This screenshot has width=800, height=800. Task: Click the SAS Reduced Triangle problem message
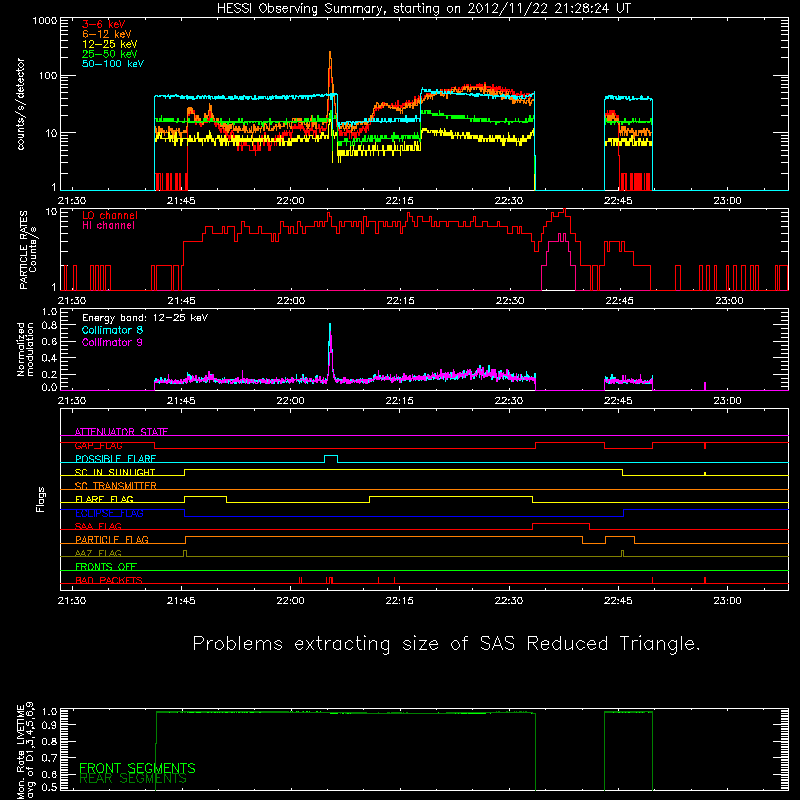coord(446,643)
